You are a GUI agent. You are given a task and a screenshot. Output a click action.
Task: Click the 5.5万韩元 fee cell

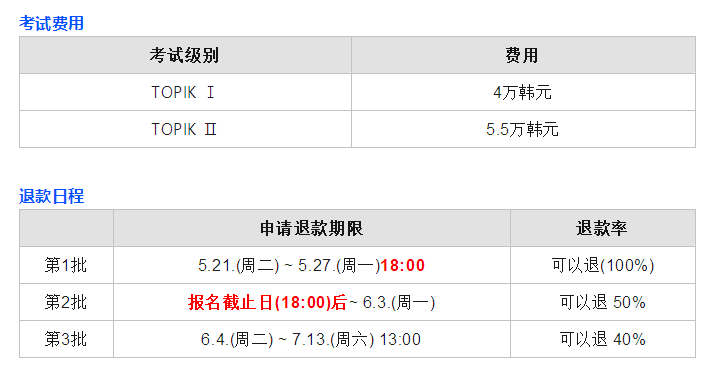pos(523,129)
